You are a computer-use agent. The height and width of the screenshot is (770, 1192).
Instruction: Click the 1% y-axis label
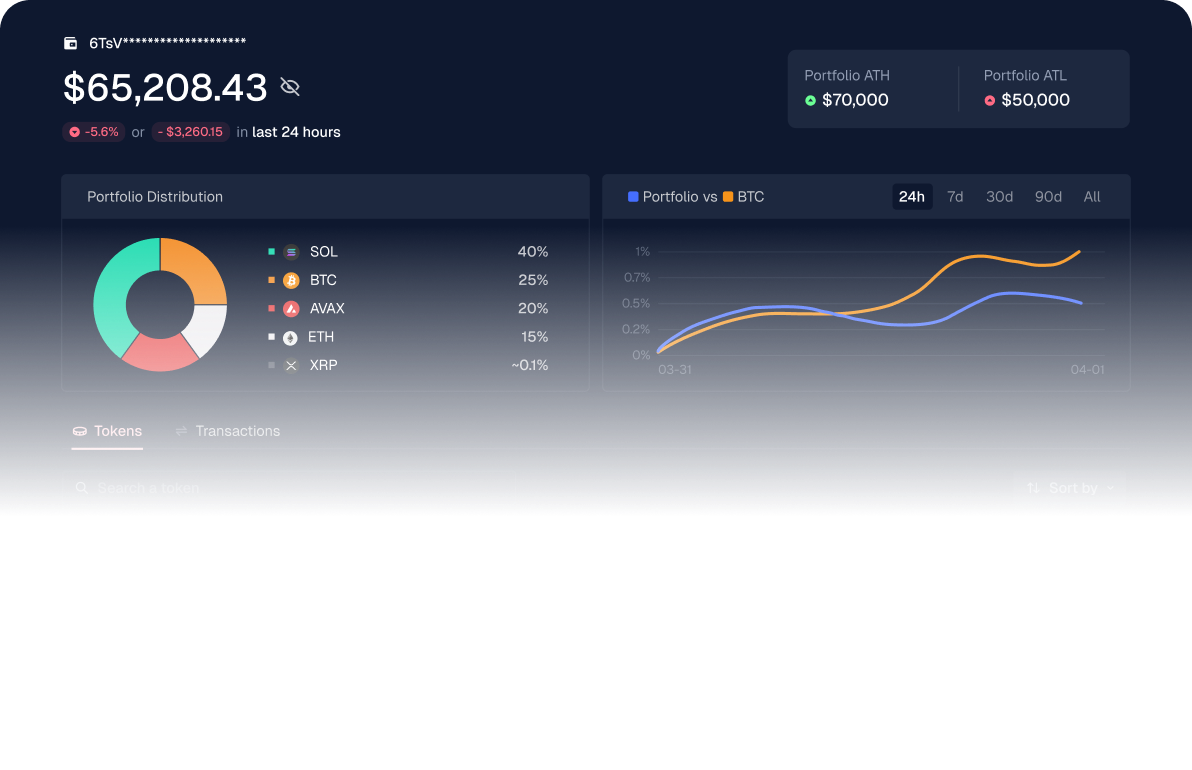[x=642, y=252]
